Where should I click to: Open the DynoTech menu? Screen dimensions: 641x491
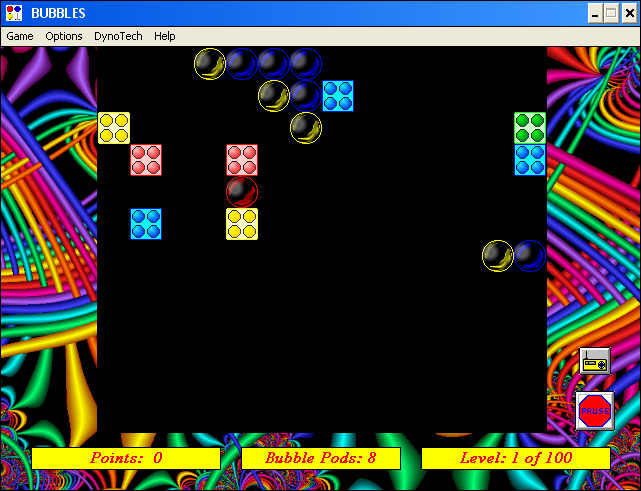point(118,36)
